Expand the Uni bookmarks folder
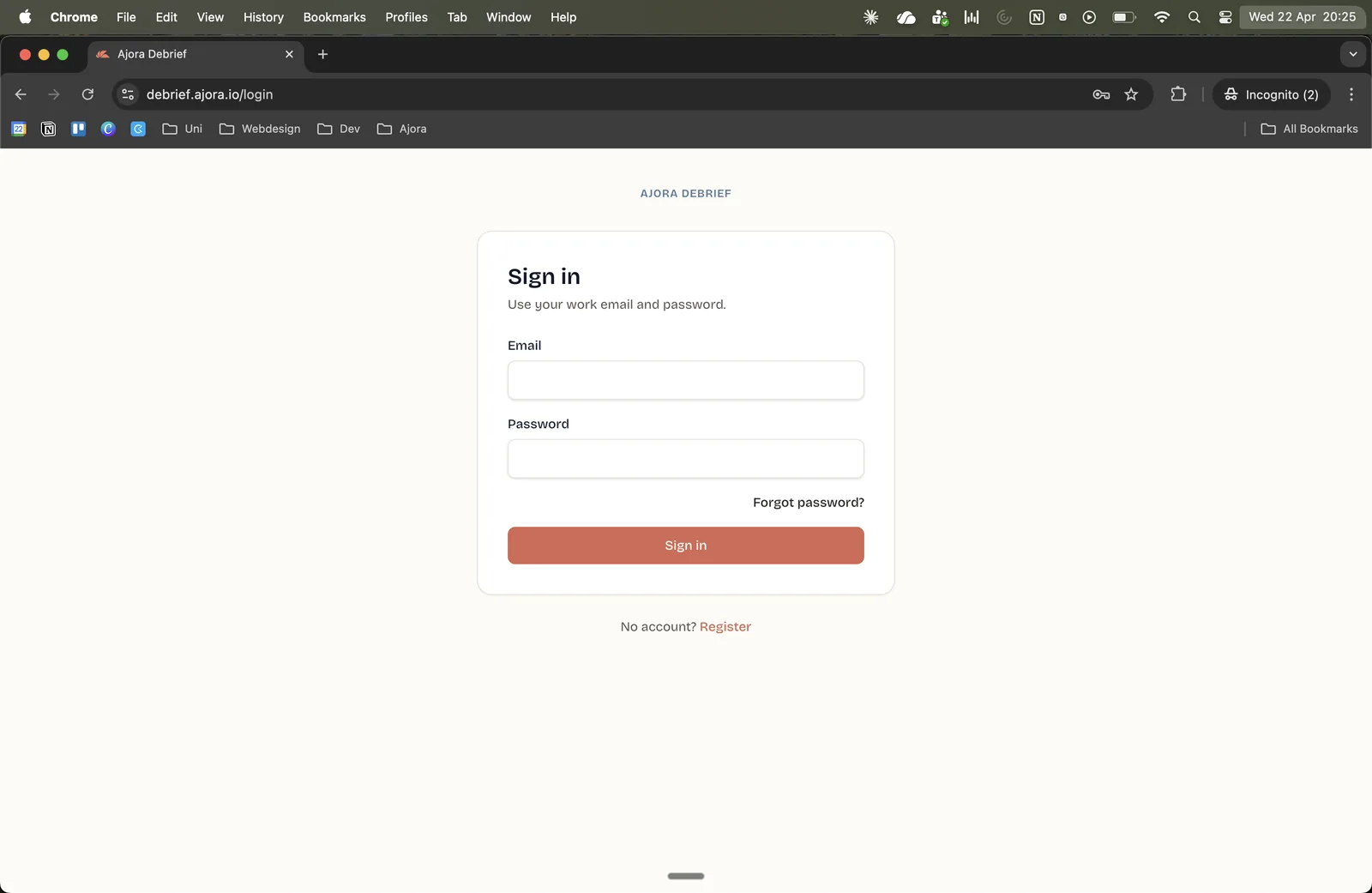Screen dimensions: 1372x893 (x=183, y=129)
